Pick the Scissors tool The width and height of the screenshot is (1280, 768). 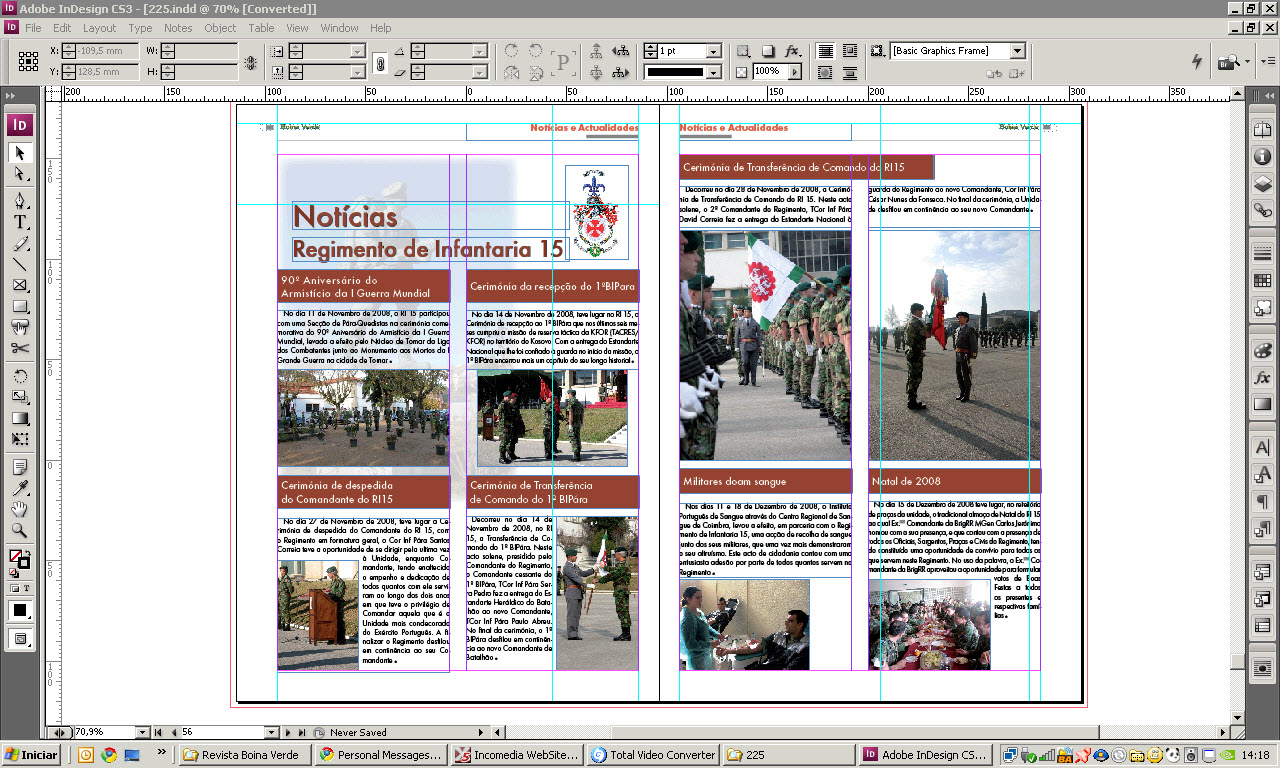tap(20, 348)
